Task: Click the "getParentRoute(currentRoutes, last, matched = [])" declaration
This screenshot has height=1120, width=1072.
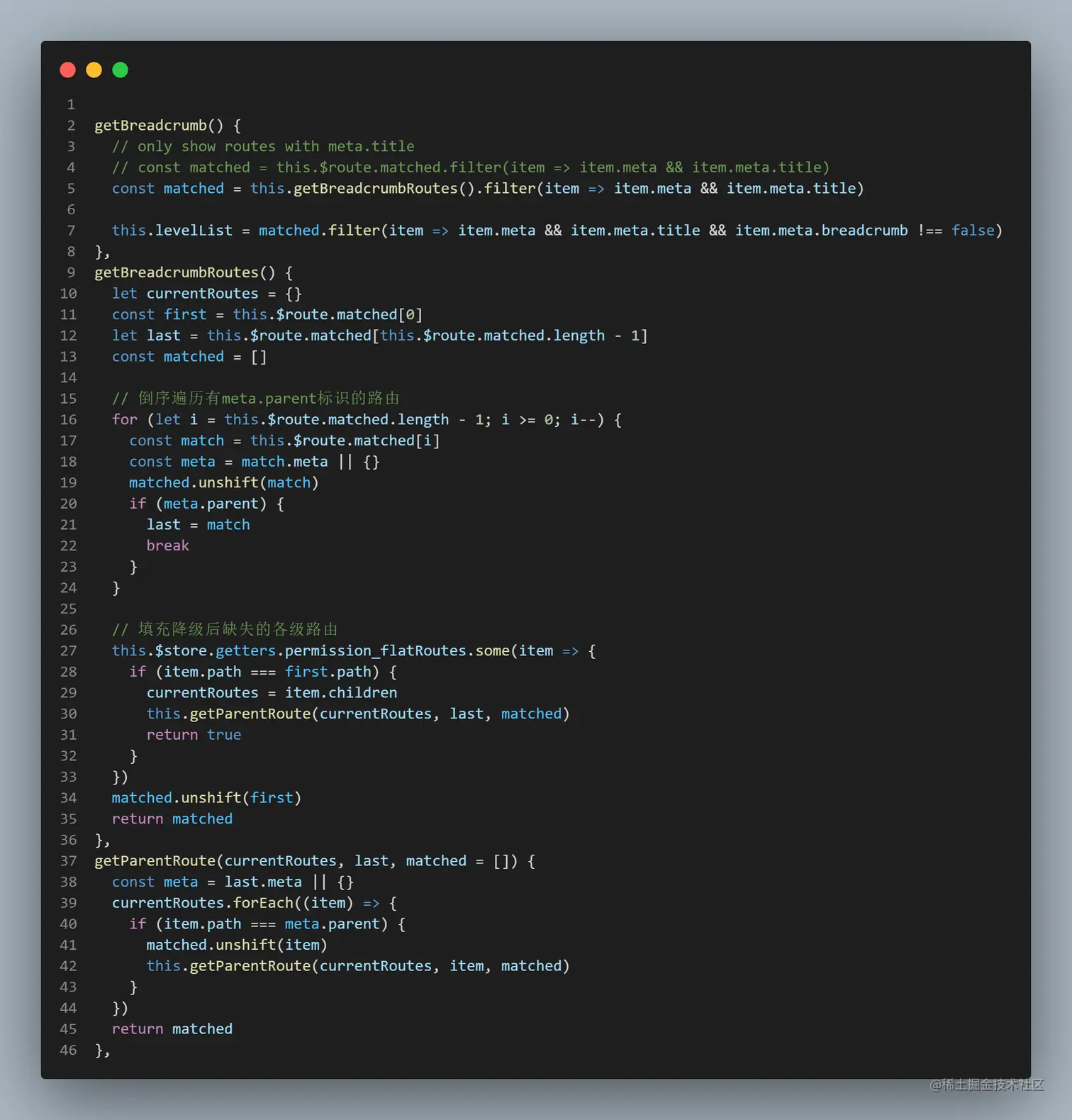Action: (x=315, y=861)
